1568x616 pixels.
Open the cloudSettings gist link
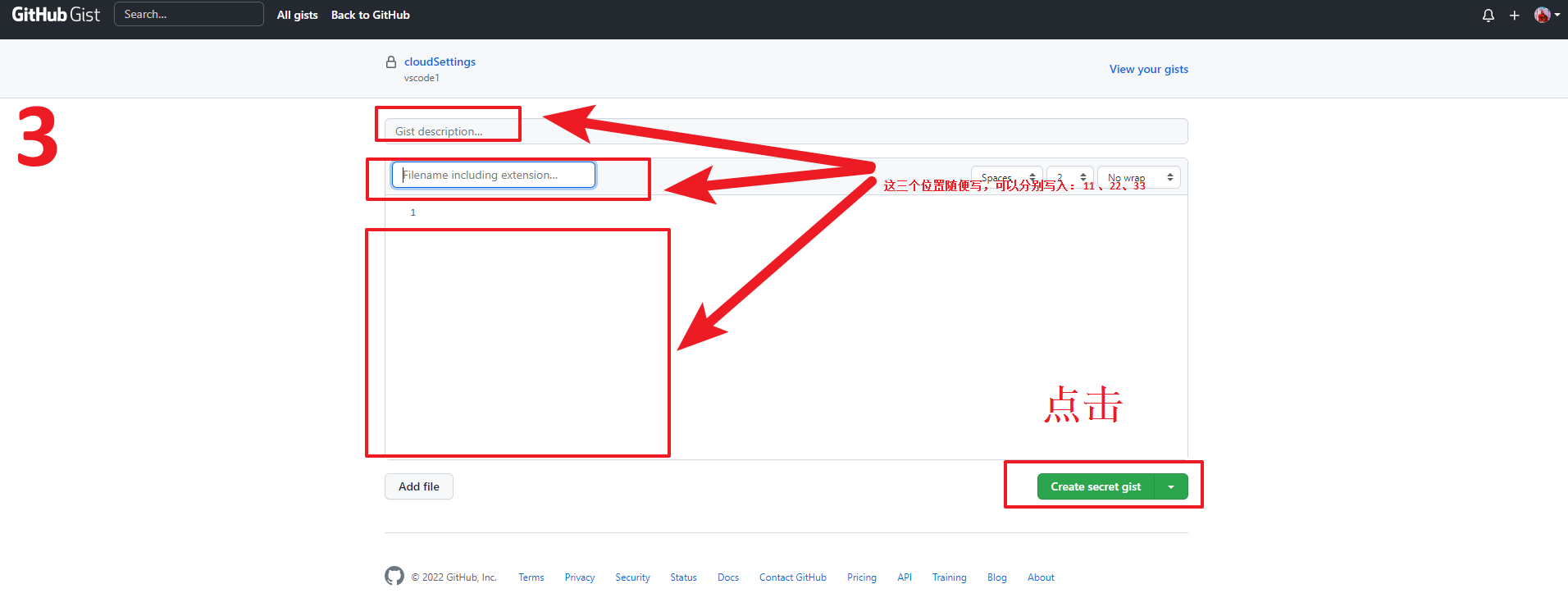point(440,62)
